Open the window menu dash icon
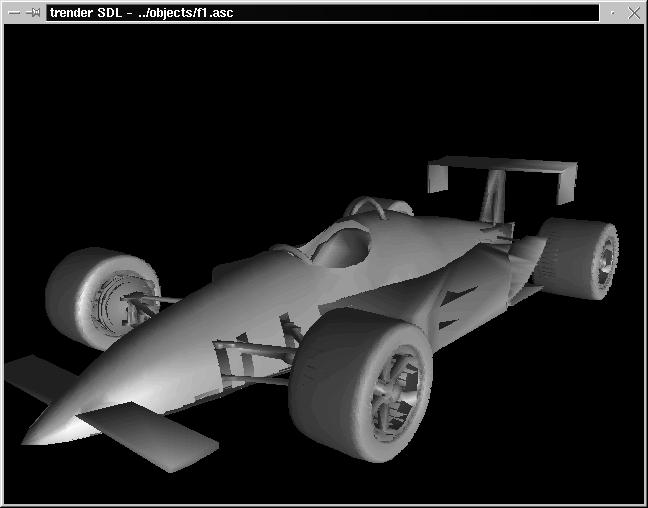 [x=14, y=13]
